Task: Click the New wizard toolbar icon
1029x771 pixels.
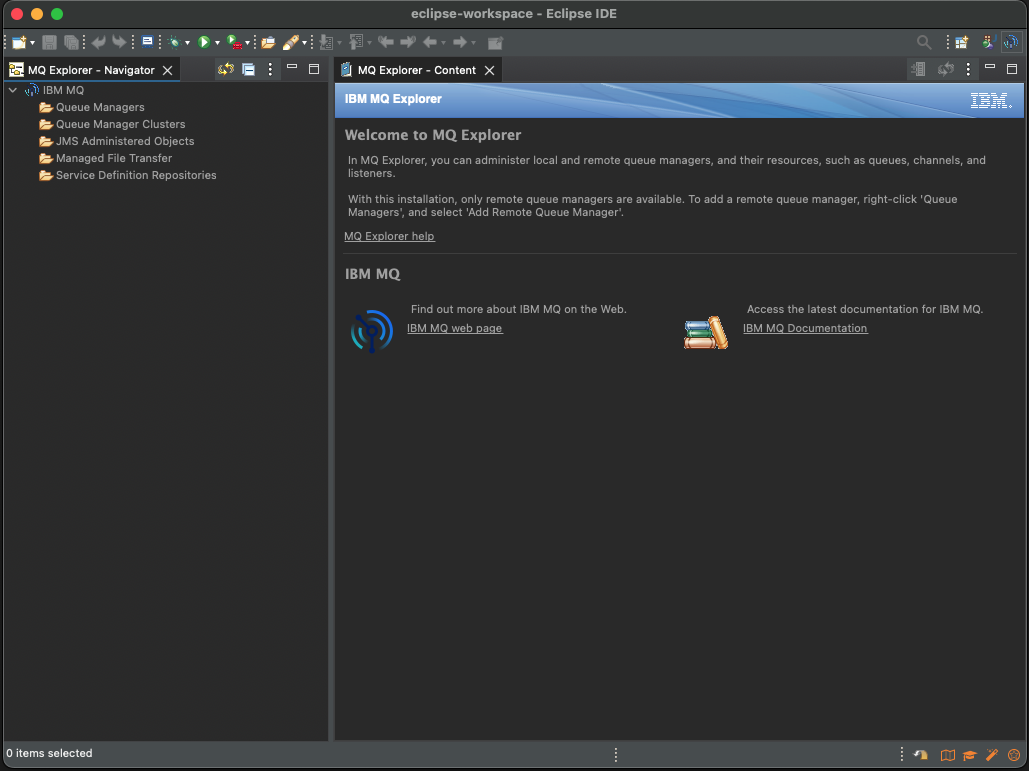Action: pyautogui.click(x=19, y=43)
